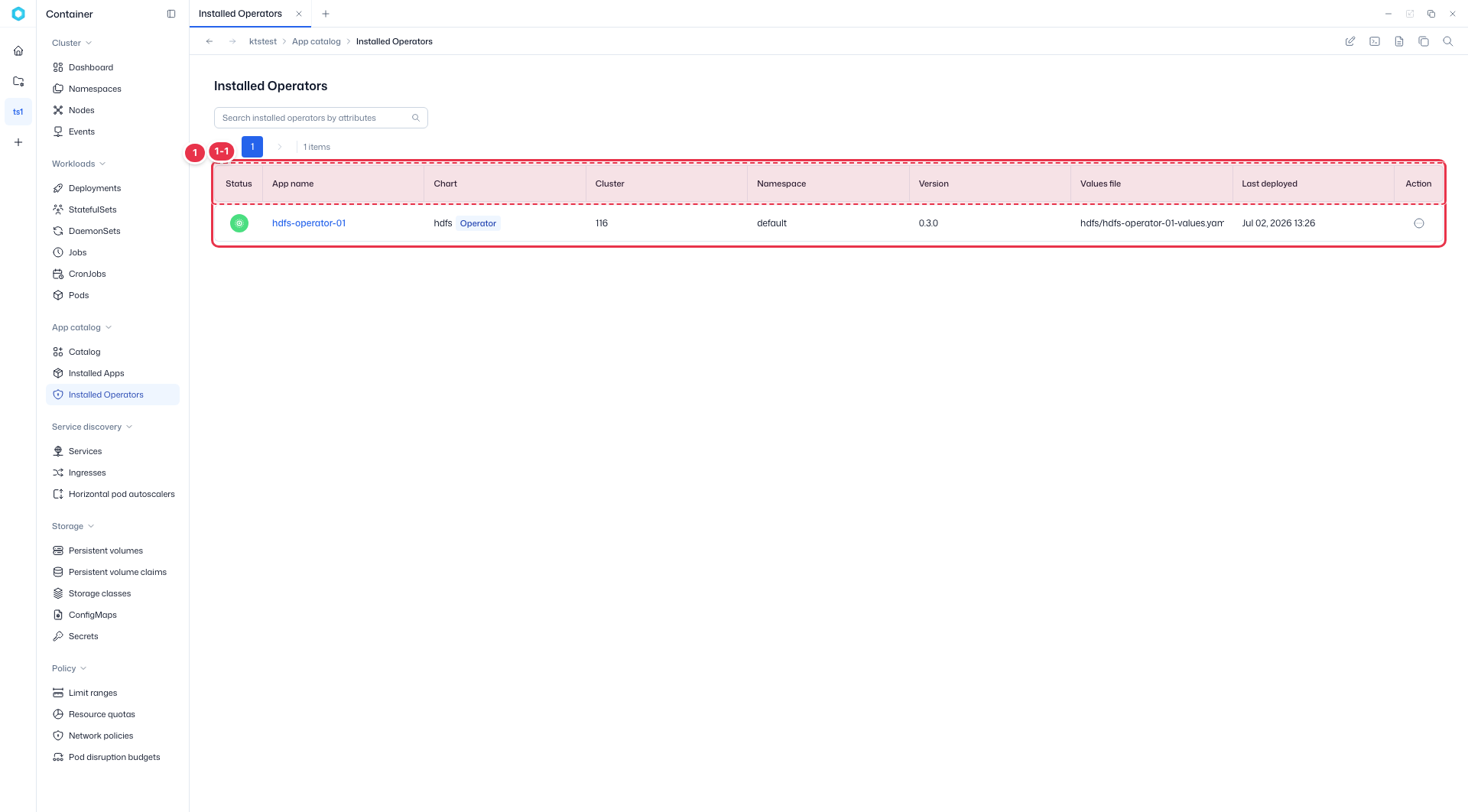The width and height of the screenshot is (1468, 812).
Task: Click ktstest in breadcrumb
Action: pos(263,41)
